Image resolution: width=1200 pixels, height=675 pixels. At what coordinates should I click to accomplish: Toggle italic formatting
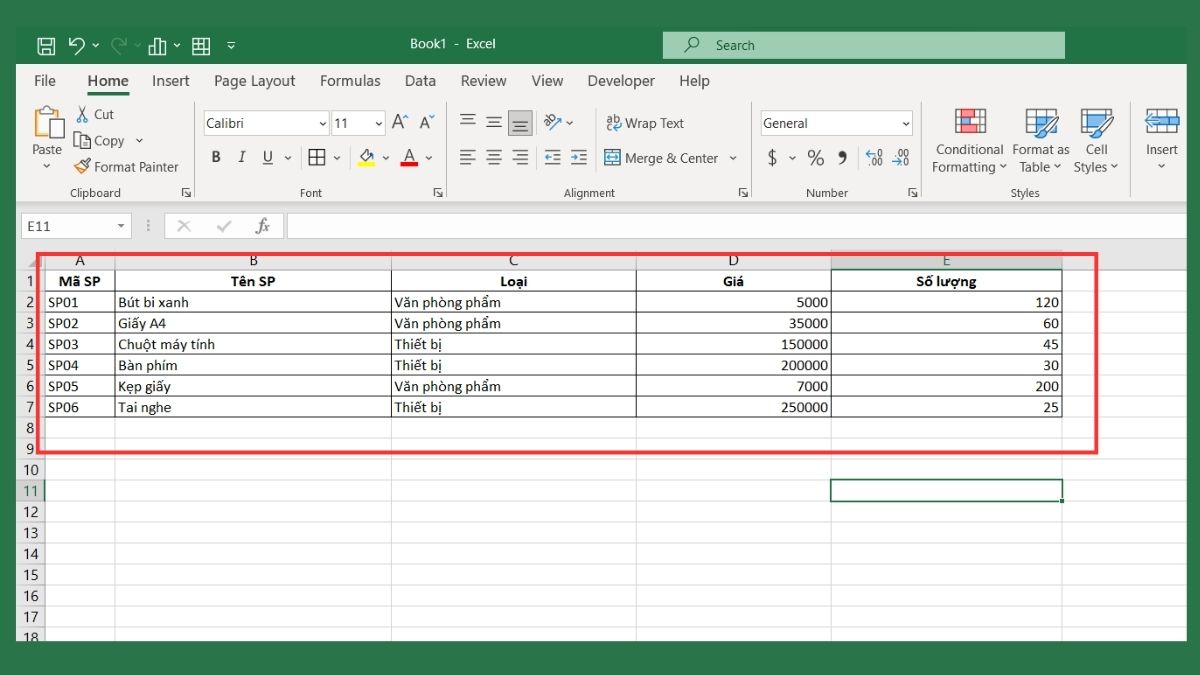(x=241, y=157)
